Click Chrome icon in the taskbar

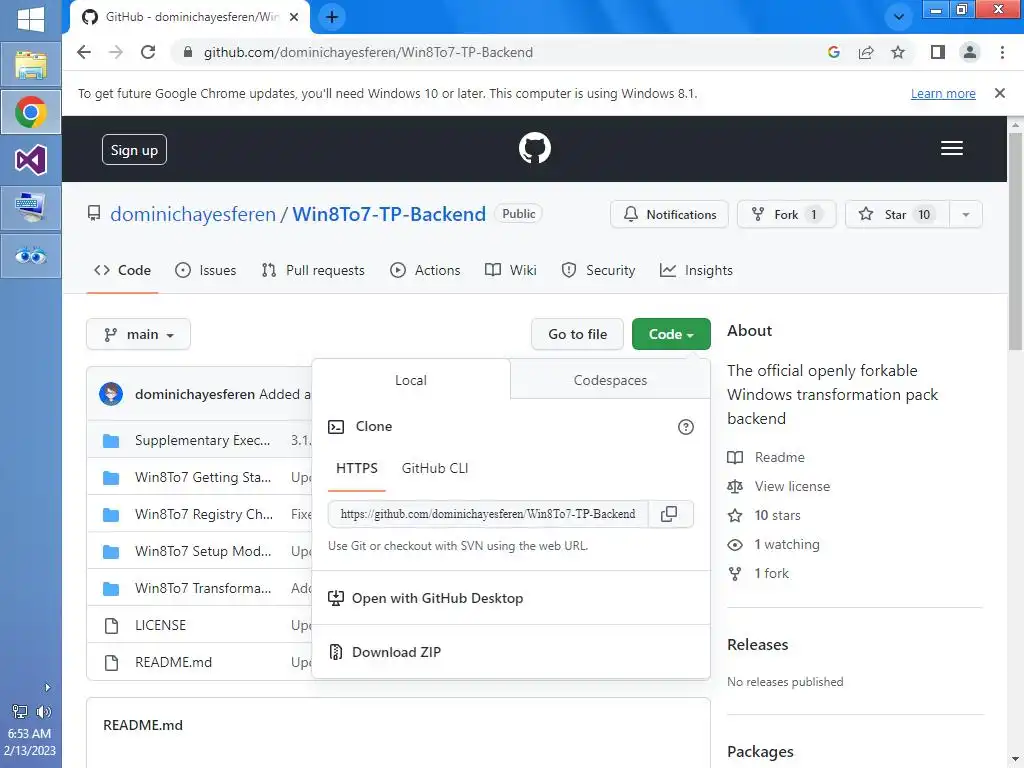tap(31, 112)
